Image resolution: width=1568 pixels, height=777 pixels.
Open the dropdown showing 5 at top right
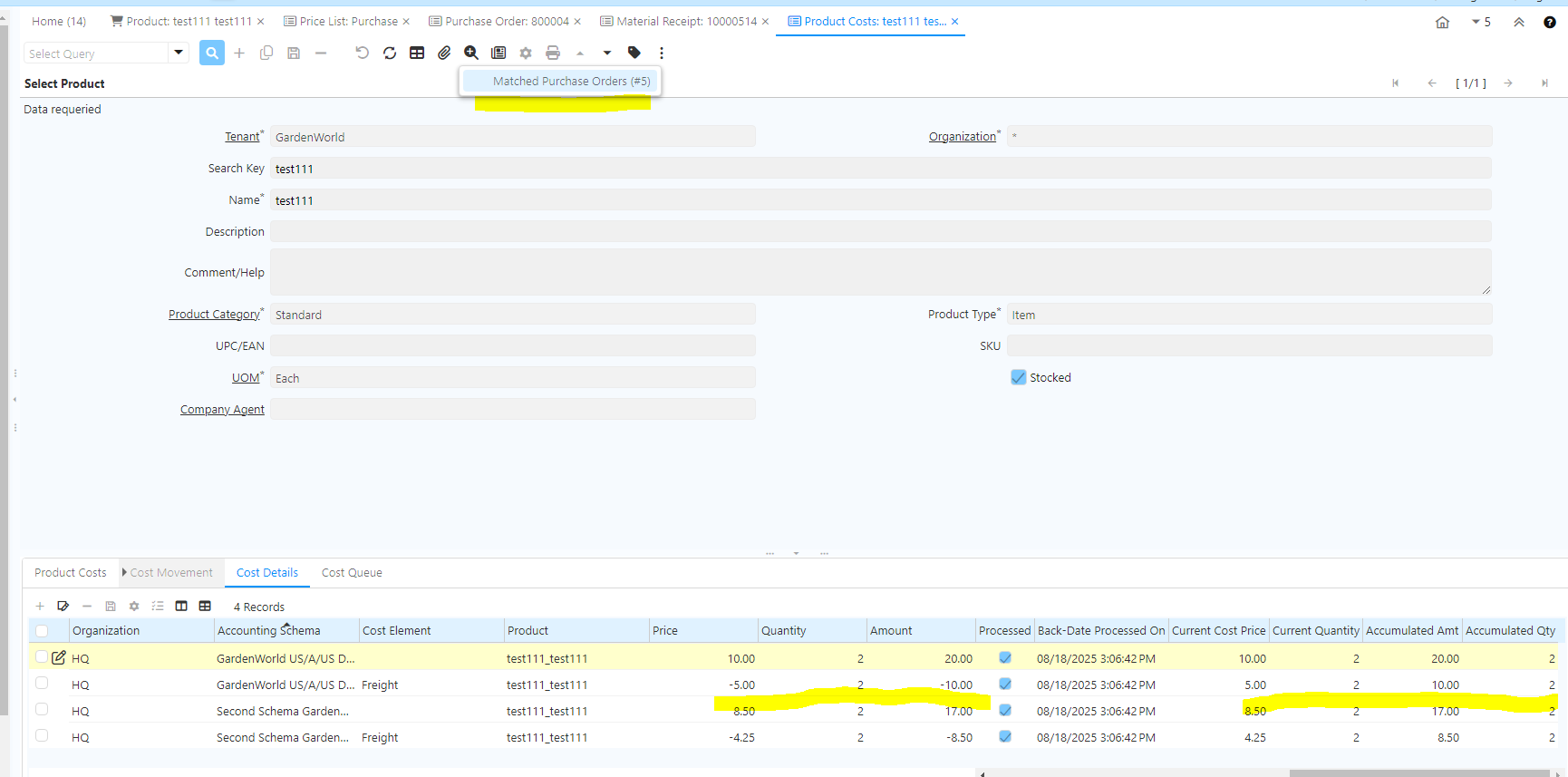click(x=1482, y=22)
